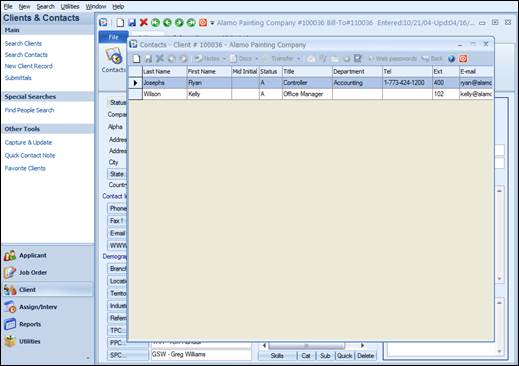Open the Utilities menu
Screen dimensions: 519x366
(x=70, y=6)
